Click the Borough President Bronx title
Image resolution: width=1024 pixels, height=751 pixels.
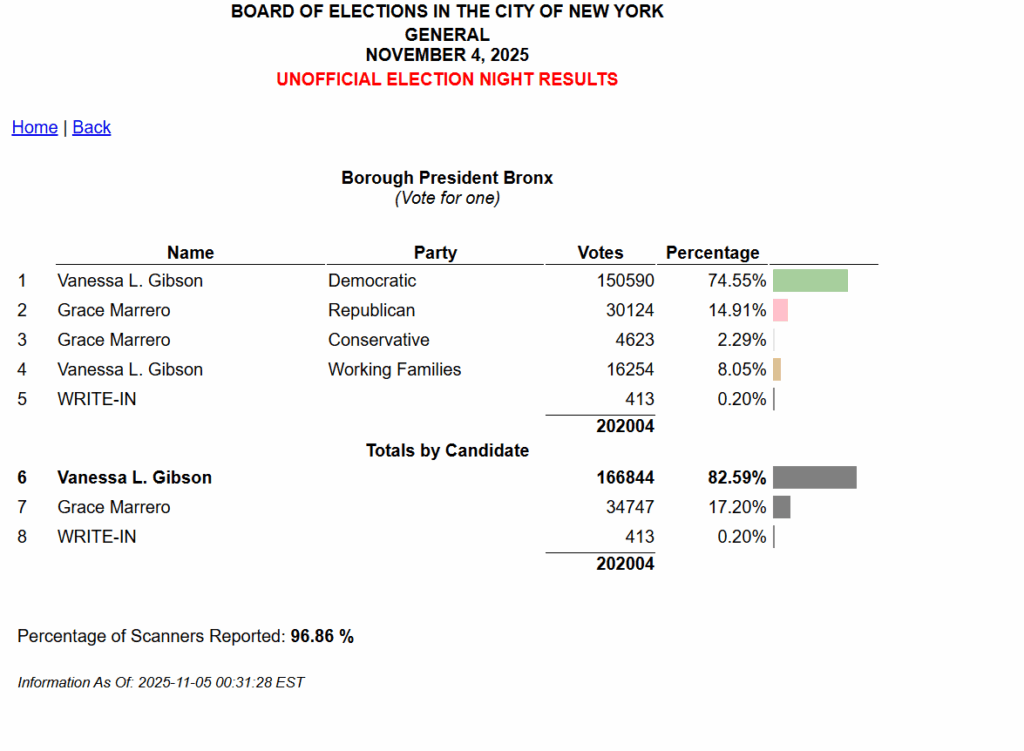pyautogui.click(x=447, y=178)
